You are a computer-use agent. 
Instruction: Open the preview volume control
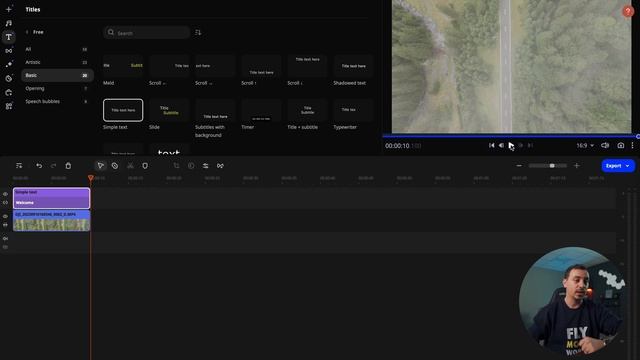605,145
